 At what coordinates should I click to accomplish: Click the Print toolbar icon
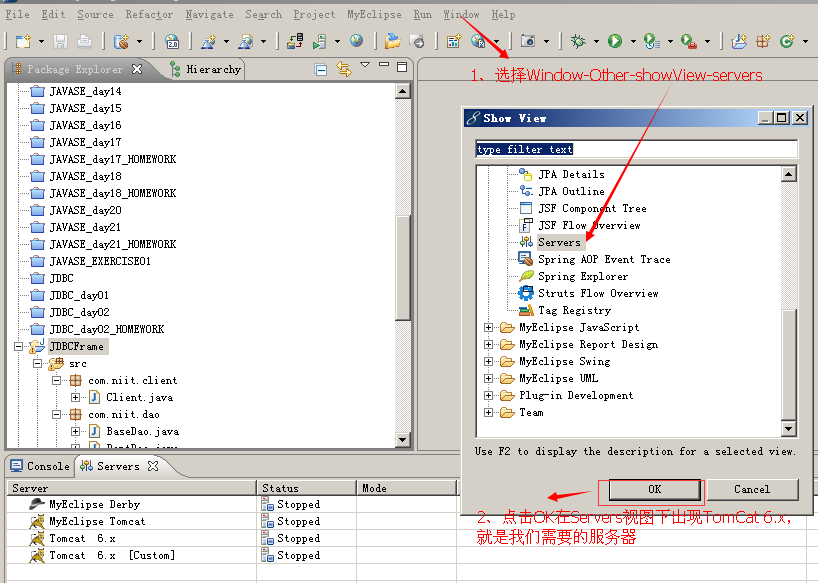click(84, 41)
